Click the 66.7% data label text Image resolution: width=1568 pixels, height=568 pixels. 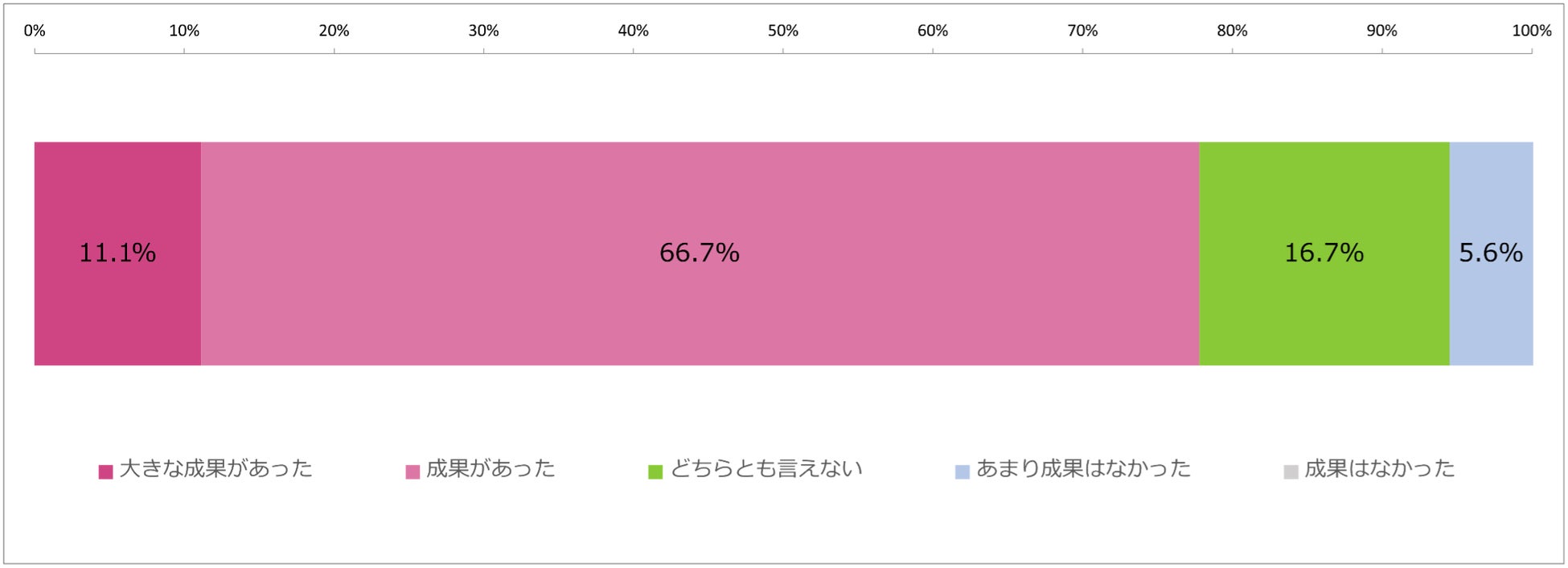pyautogui.click(x=700, y=253)
